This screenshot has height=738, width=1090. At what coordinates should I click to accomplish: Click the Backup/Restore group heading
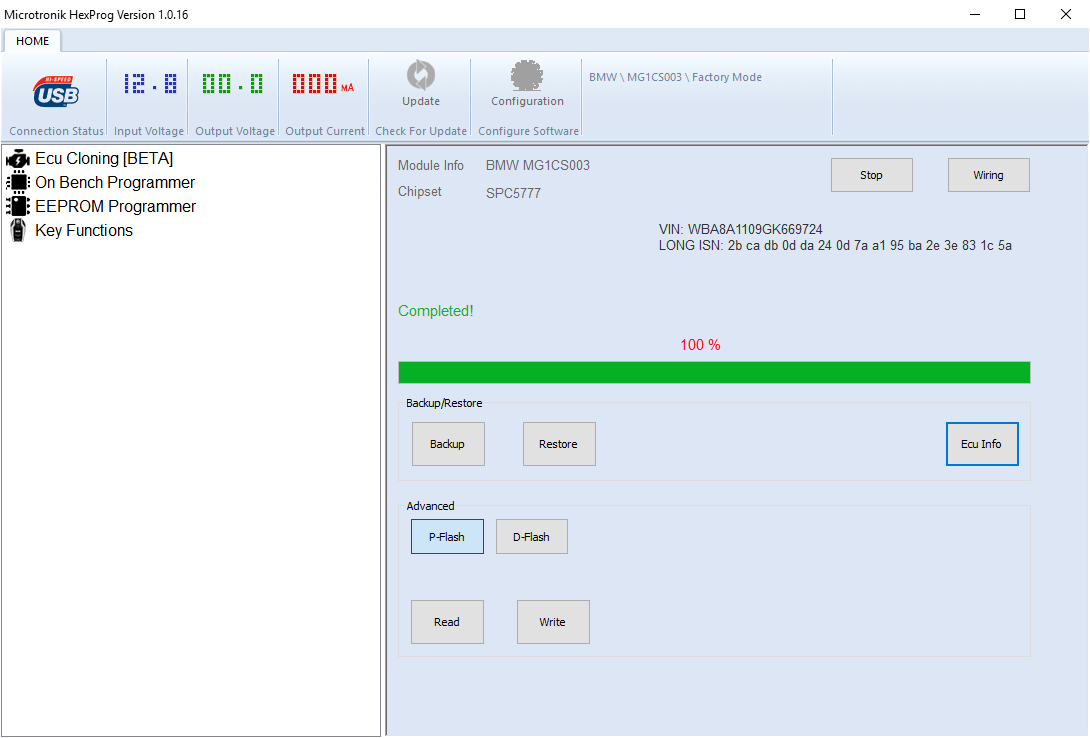coord(444,403)
